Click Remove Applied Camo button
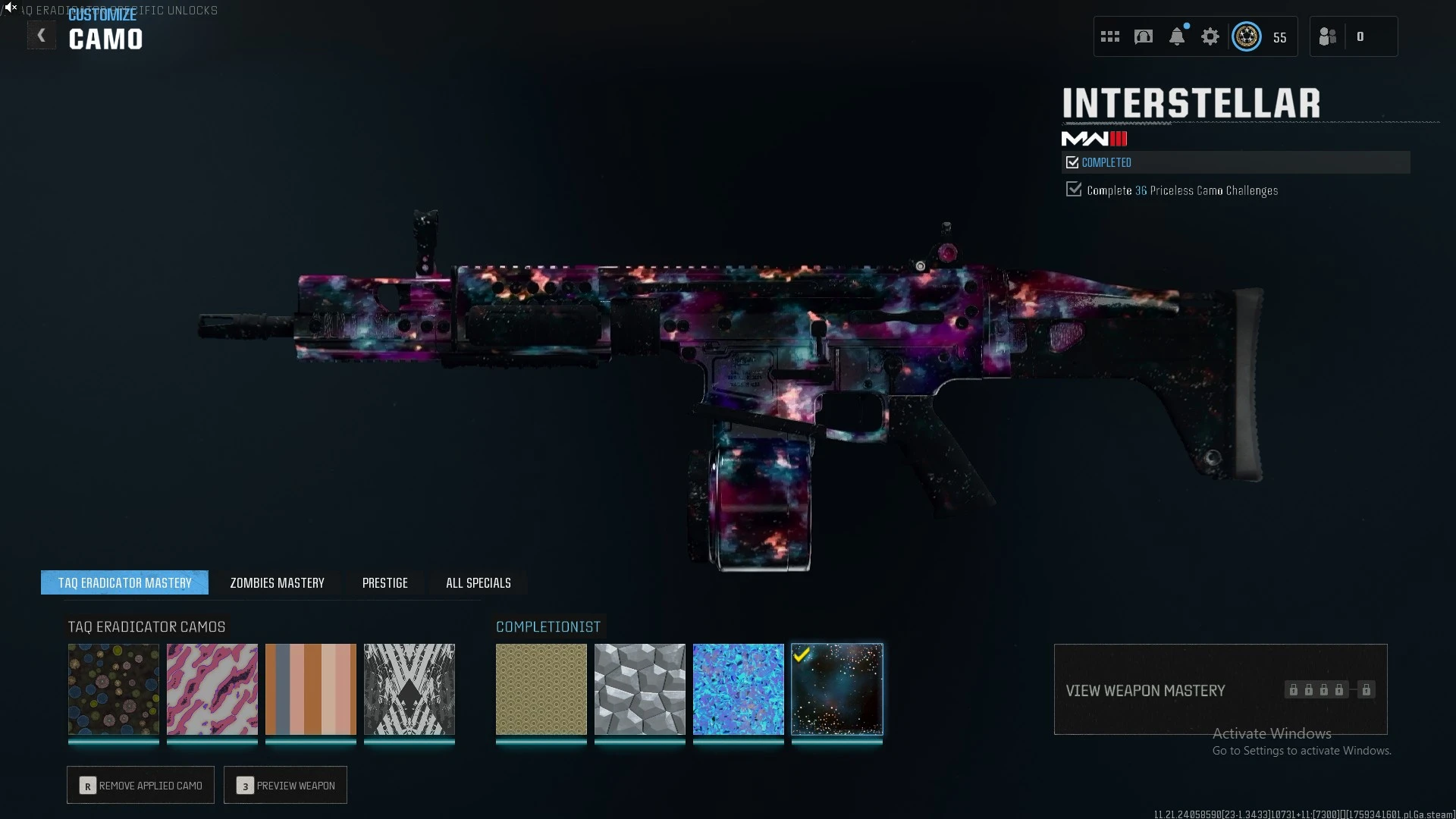 140,785
